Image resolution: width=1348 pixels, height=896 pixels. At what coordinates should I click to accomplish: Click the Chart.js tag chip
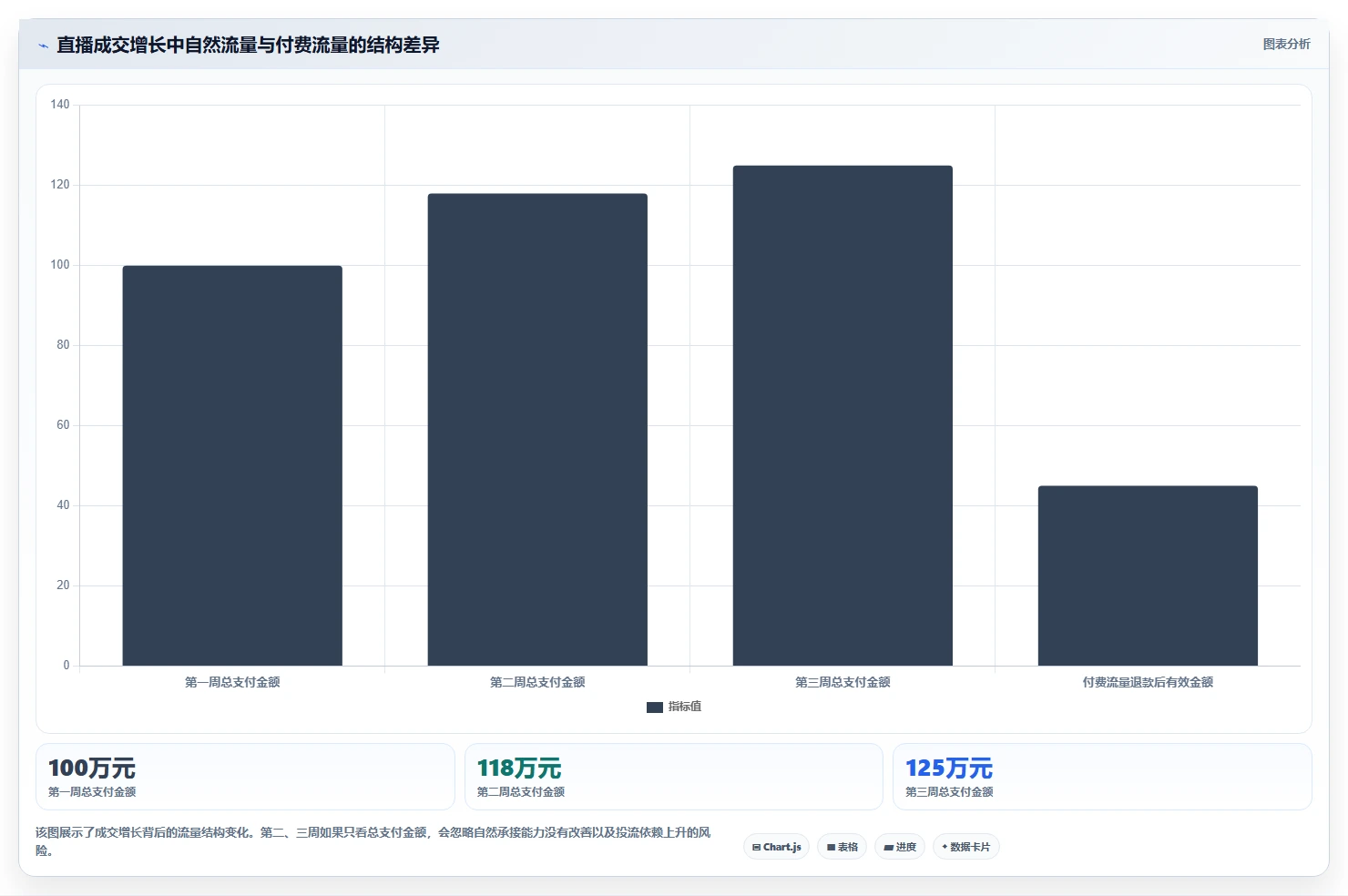pos(776,847)
